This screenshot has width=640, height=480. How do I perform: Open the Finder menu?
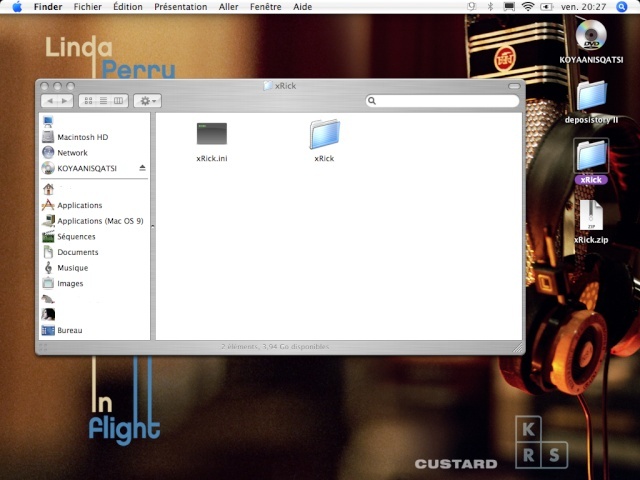pyautogui.click(x=48, y=7)
